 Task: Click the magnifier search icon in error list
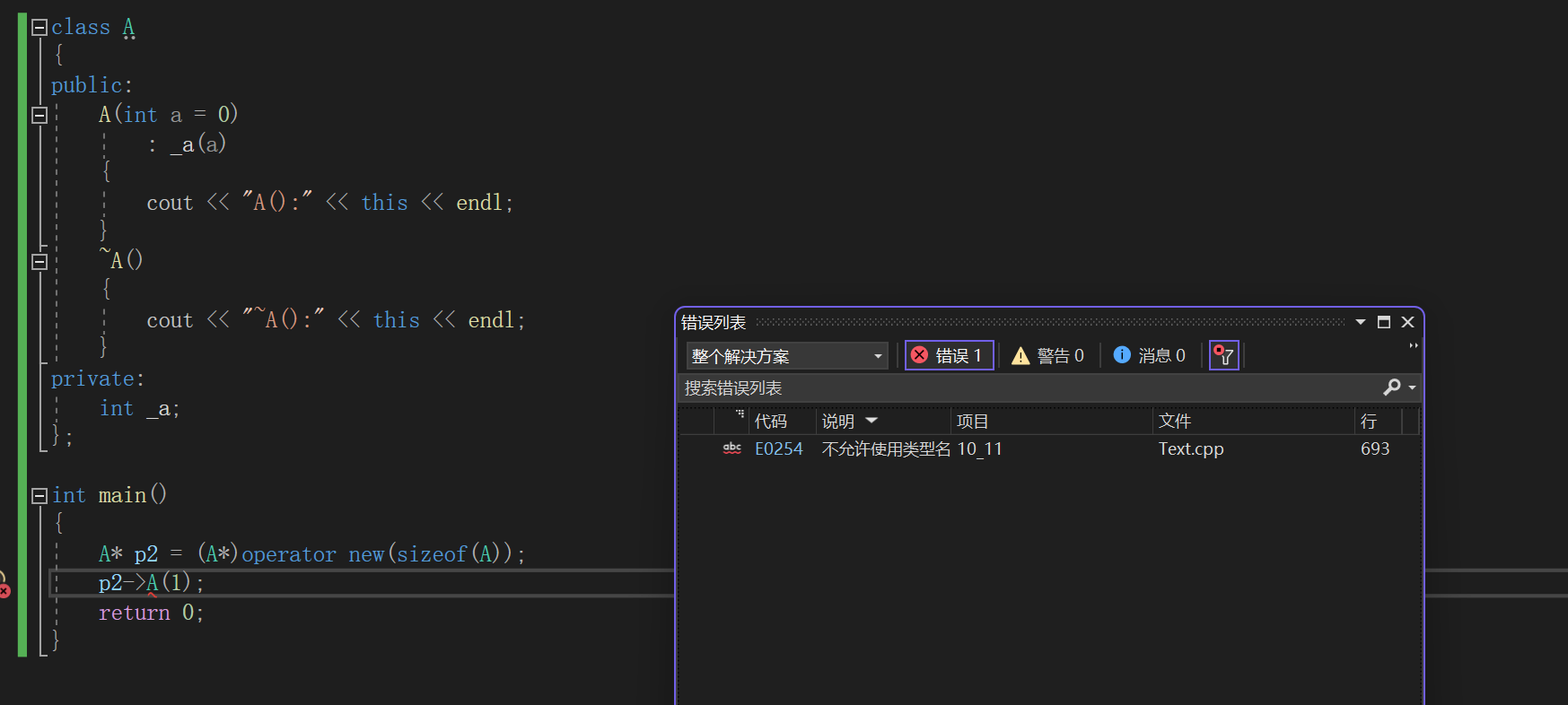pyautogui.click(x=1391, y=387)
